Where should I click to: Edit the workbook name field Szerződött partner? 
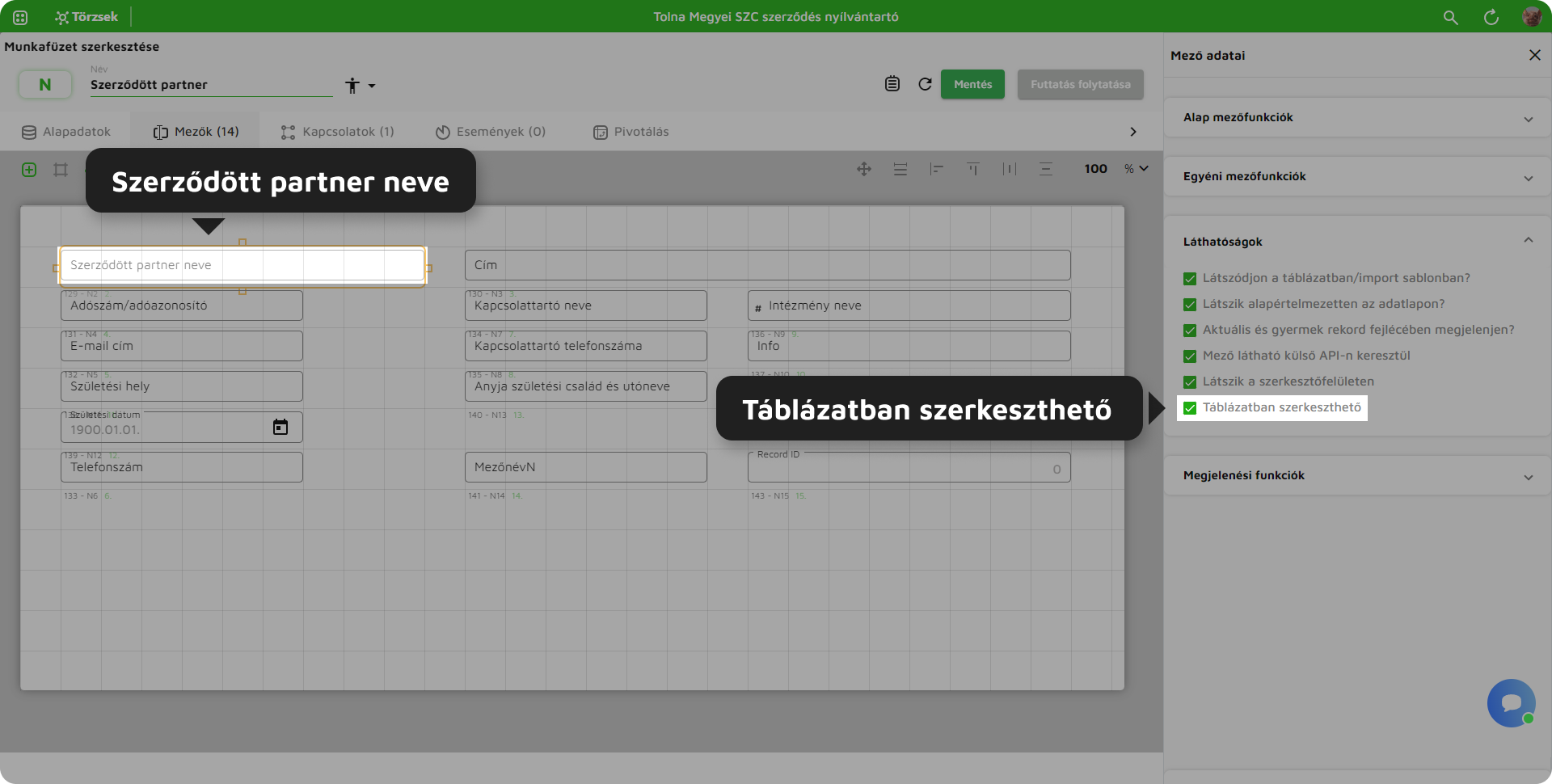[211, 85]
